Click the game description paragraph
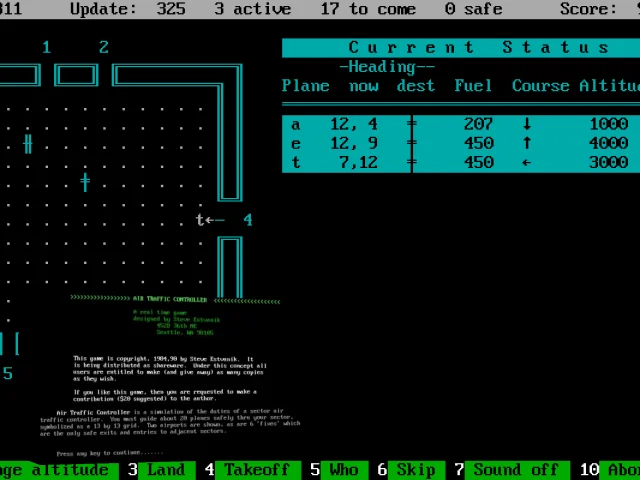Screen dimensions: 640x480 pyautogui.click(x=170, y=422)
